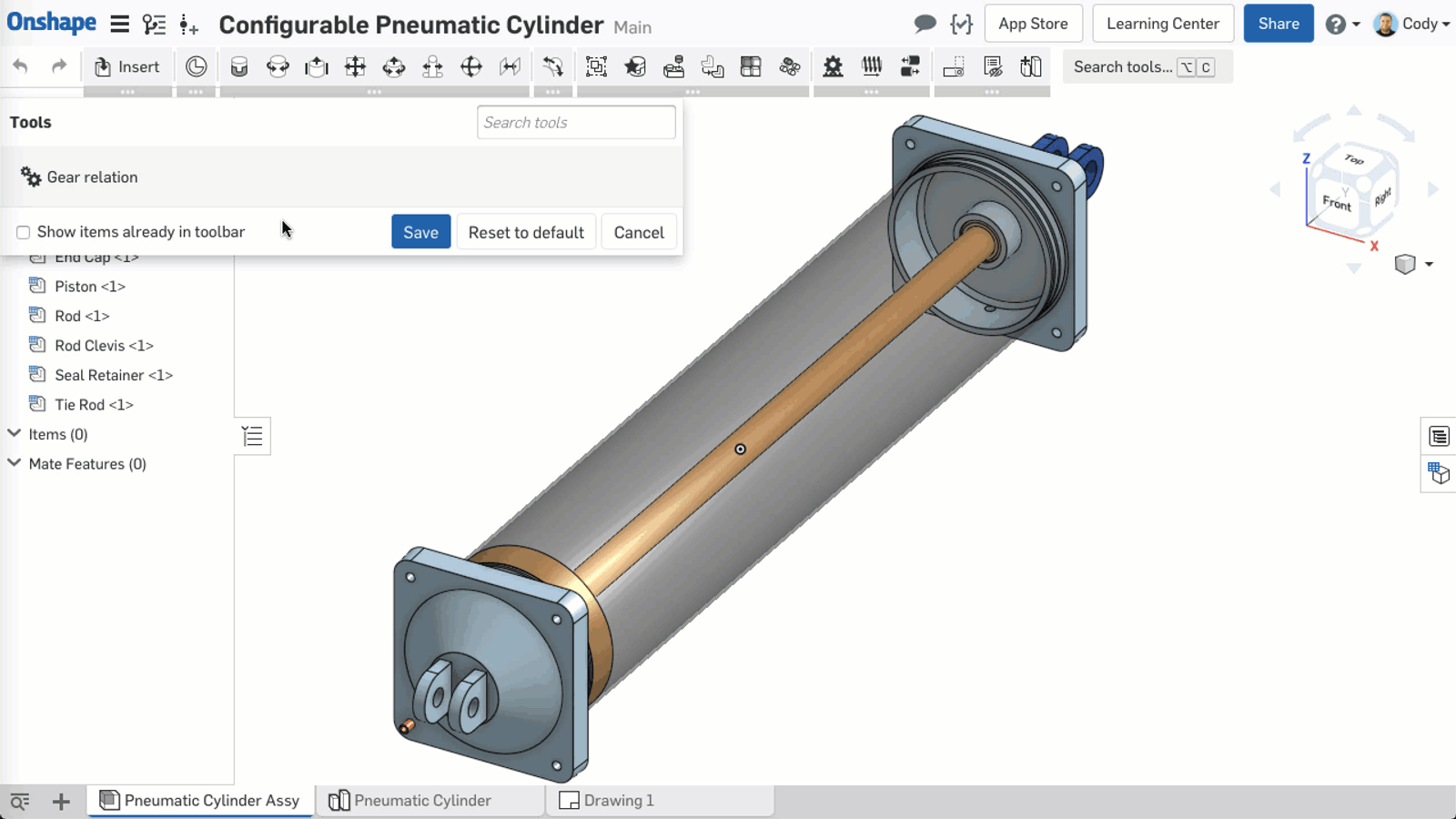The height and width of the screenshot is (819, 1456).
Task: Open the Animate/time clock tool
Action: [x=196, y=66]
